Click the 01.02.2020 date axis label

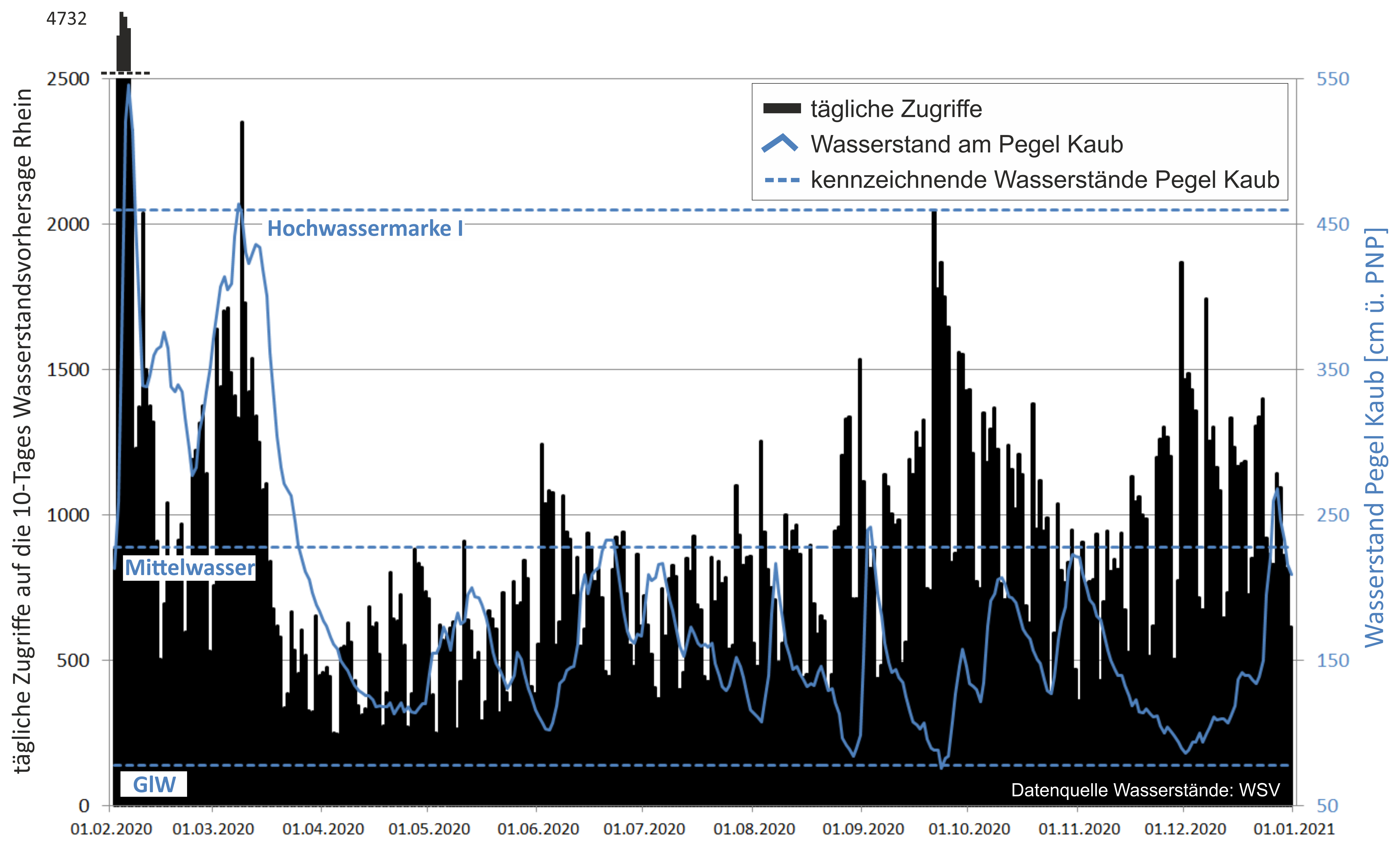(111, 829)
